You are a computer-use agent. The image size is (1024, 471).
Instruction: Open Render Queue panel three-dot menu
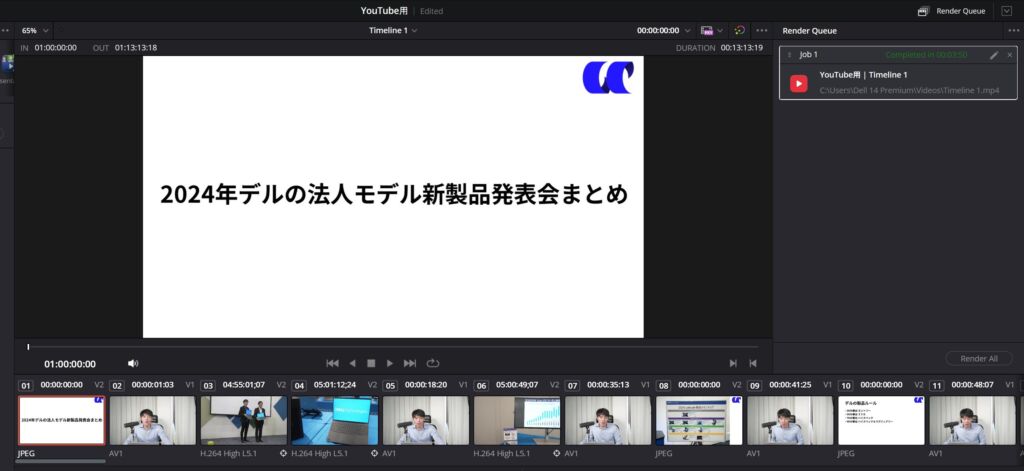pos(1014,31)
